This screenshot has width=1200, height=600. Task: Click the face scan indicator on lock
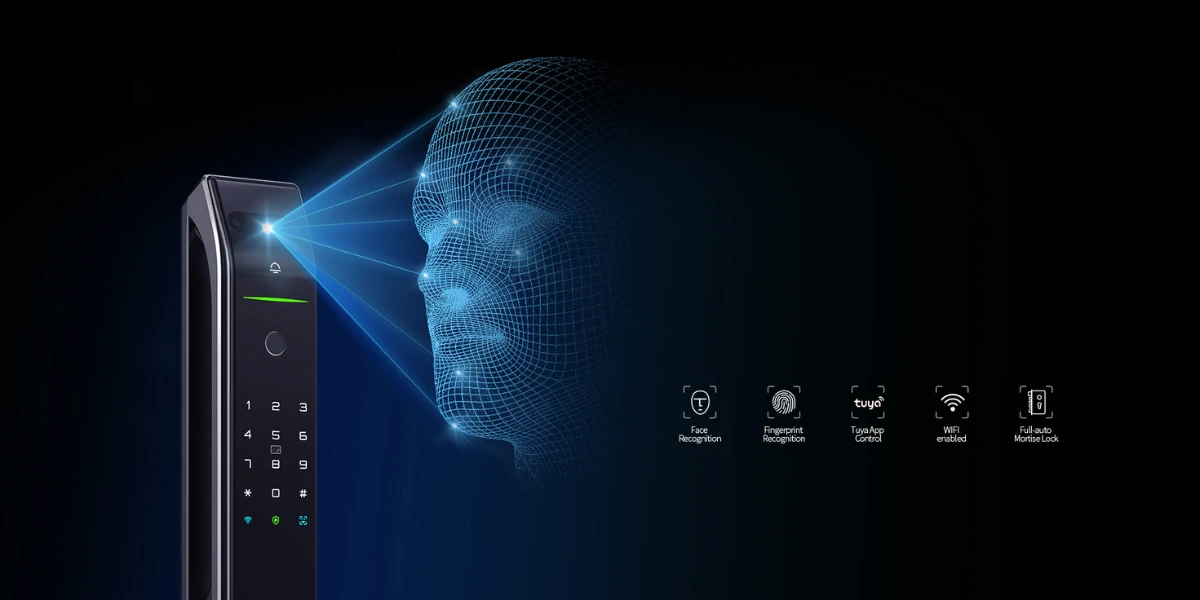(x=302, y=521)
